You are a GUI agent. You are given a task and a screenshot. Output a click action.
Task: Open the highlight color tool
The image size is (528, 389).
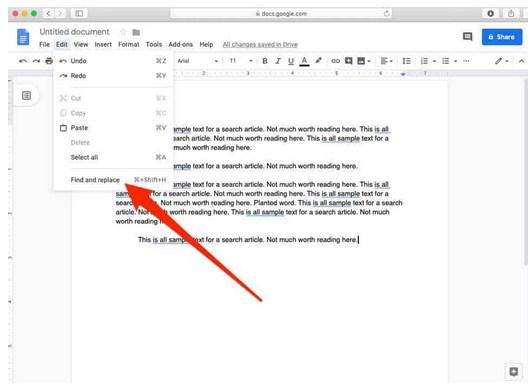(318, 61)
